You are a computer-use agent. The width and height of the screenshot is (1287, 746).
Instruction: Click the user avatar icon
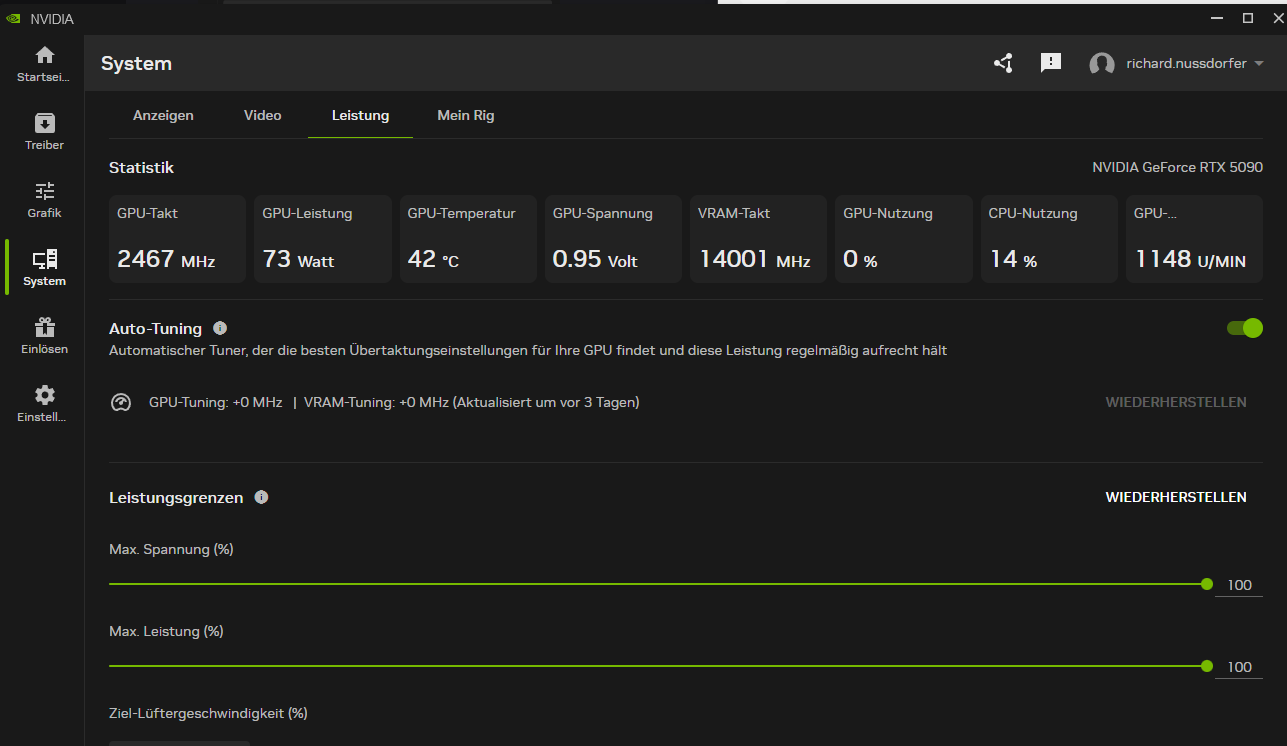tap(1102, 64)
